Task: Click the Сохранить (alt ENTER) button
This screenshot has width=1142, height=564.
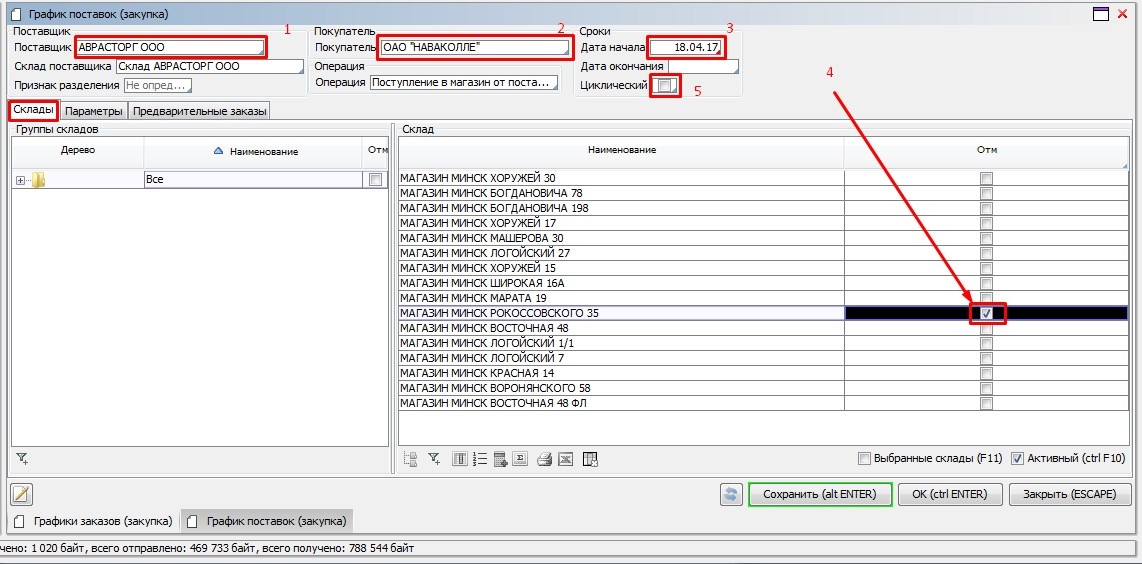Action: (819, 494)
